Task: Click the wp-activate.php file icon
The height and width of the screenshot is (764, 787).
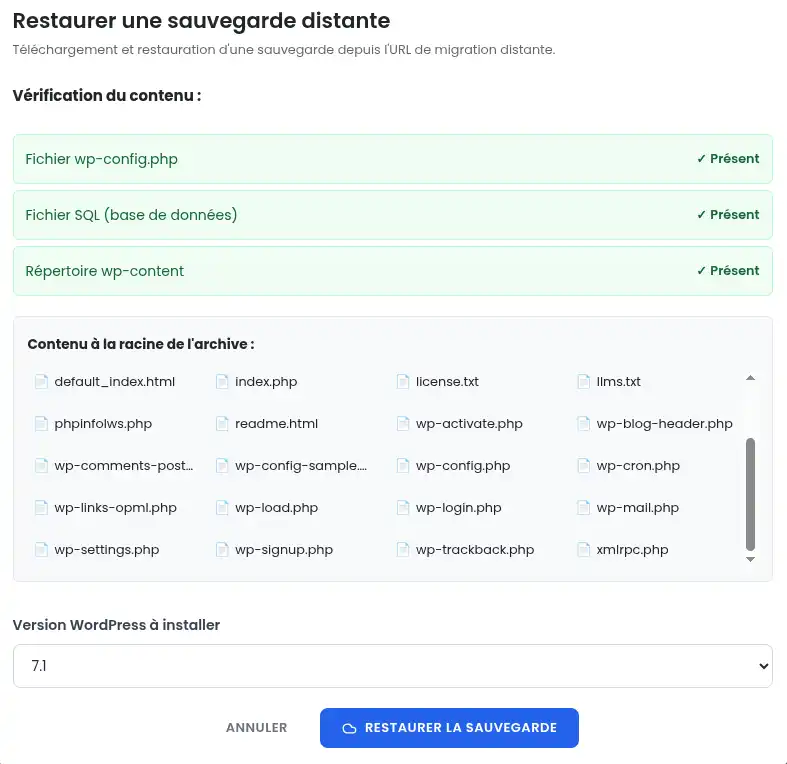Action: pyautogui.click(x=403, y=424)
